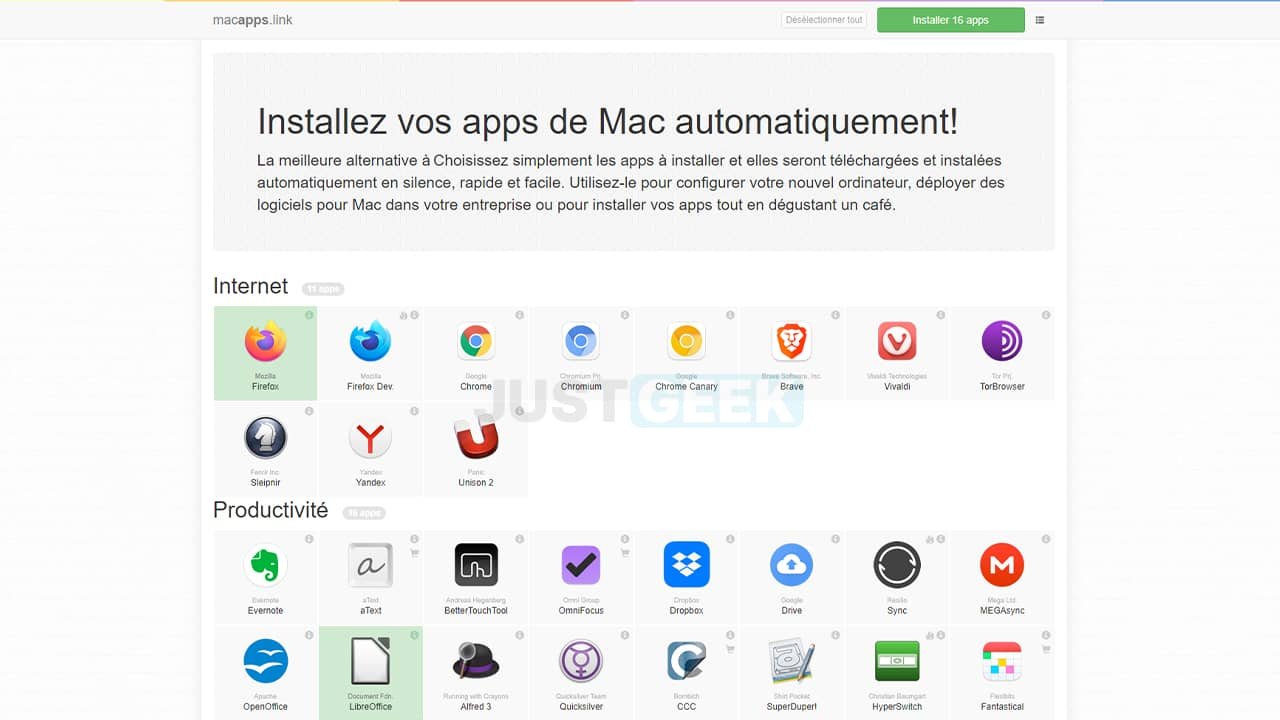Select the Vivaldi browser icon
Screen dimensions: 1280x720
pyautogui.click(x=897, y=342)
